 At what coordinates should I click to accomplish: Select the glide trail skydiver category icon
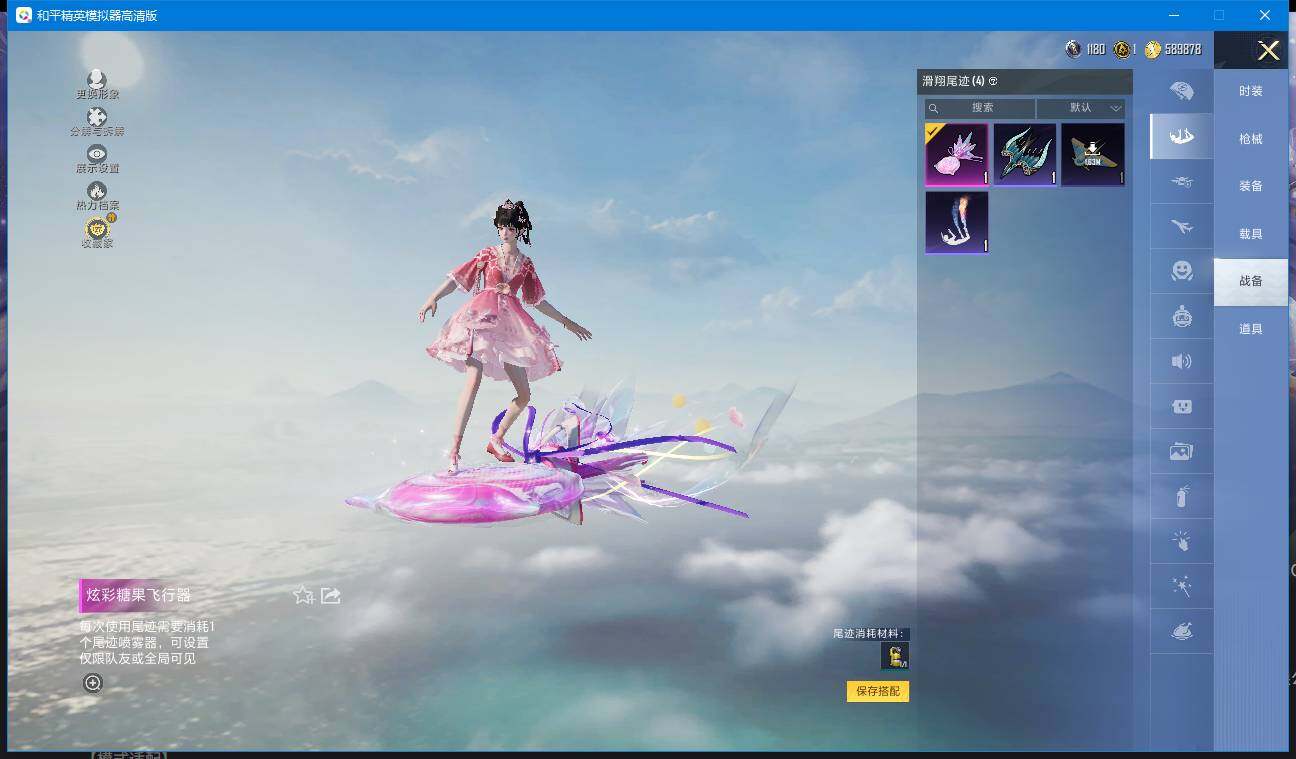click(1181, 136)
